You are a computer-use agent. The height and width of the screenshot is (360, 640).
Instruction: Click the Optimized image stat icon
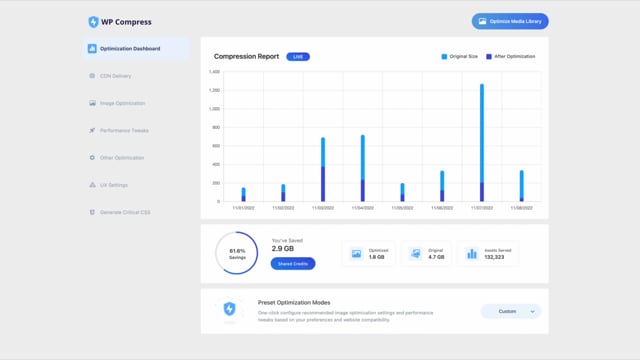click(356, 254)
